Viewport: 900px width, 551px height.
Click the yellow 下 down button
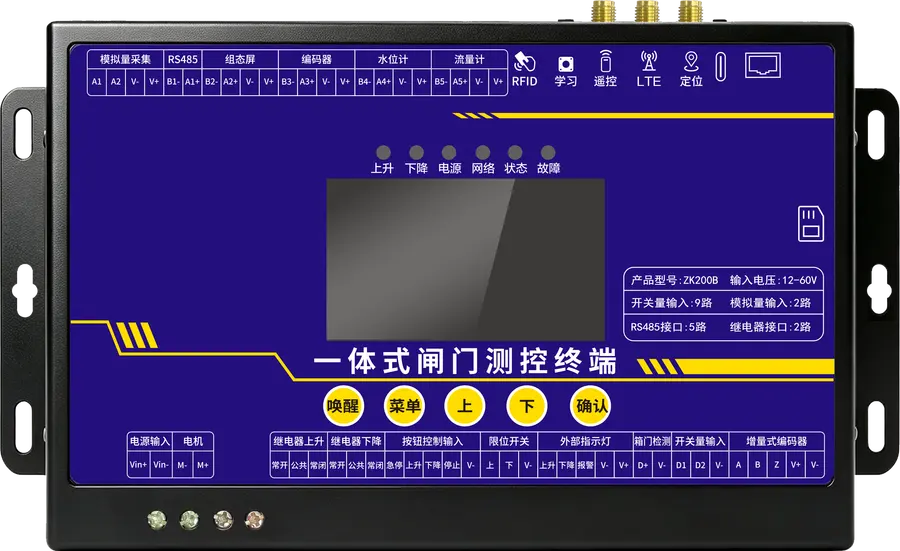(526, 406)
